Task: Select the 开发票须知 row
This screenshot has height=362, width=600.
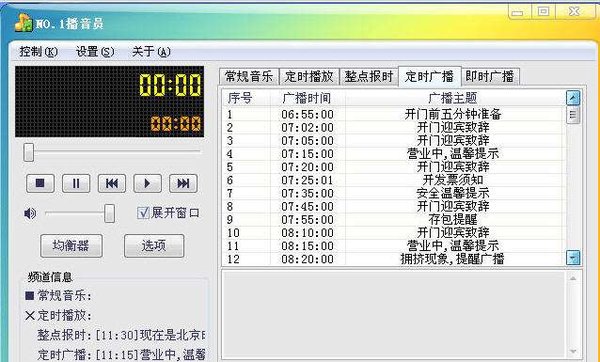Action: point(393,180)
